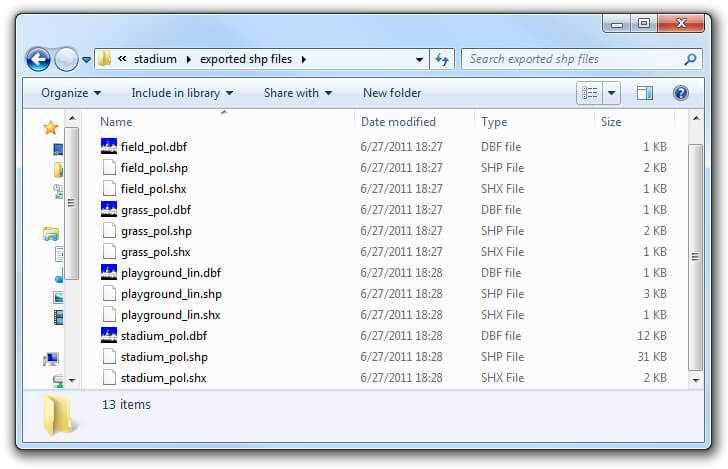This screenshot has height=469, width=728.
Task: Select the grass_pol.shx file icon
Action: (109, 252)
